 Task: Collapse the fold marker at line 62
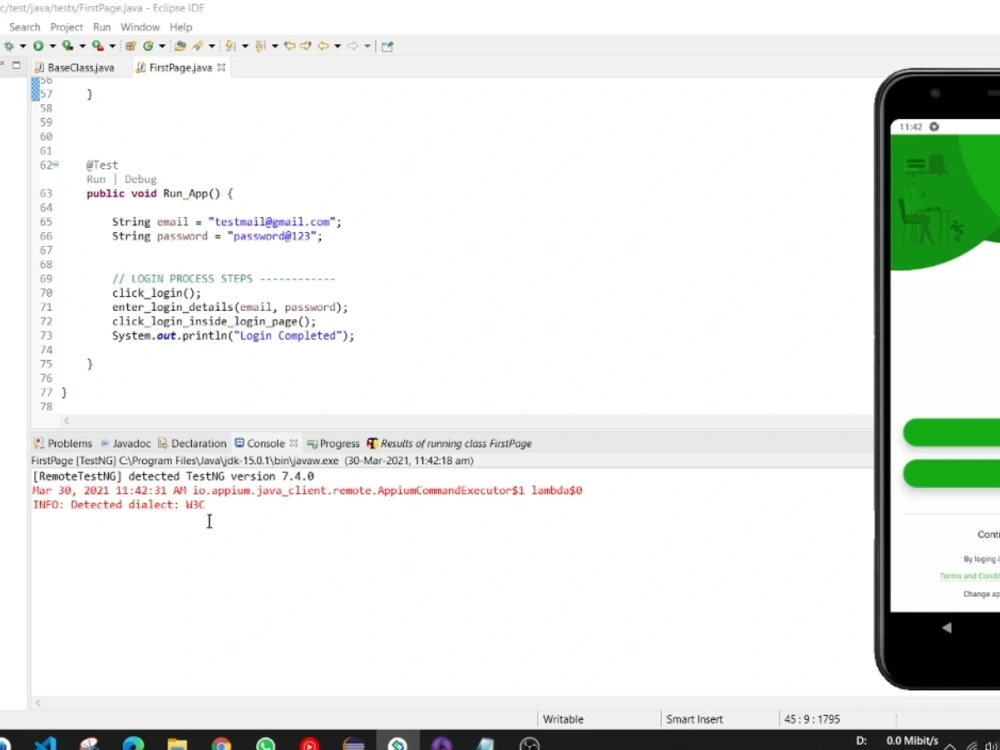(56, 165)
